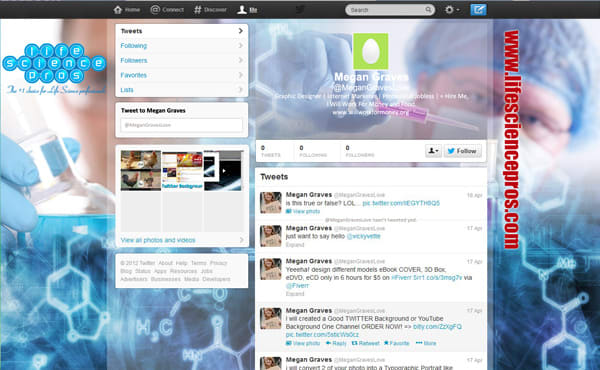Click the chevron next to Following
Viewport: 600px width, 370px height.
(240, 46)
